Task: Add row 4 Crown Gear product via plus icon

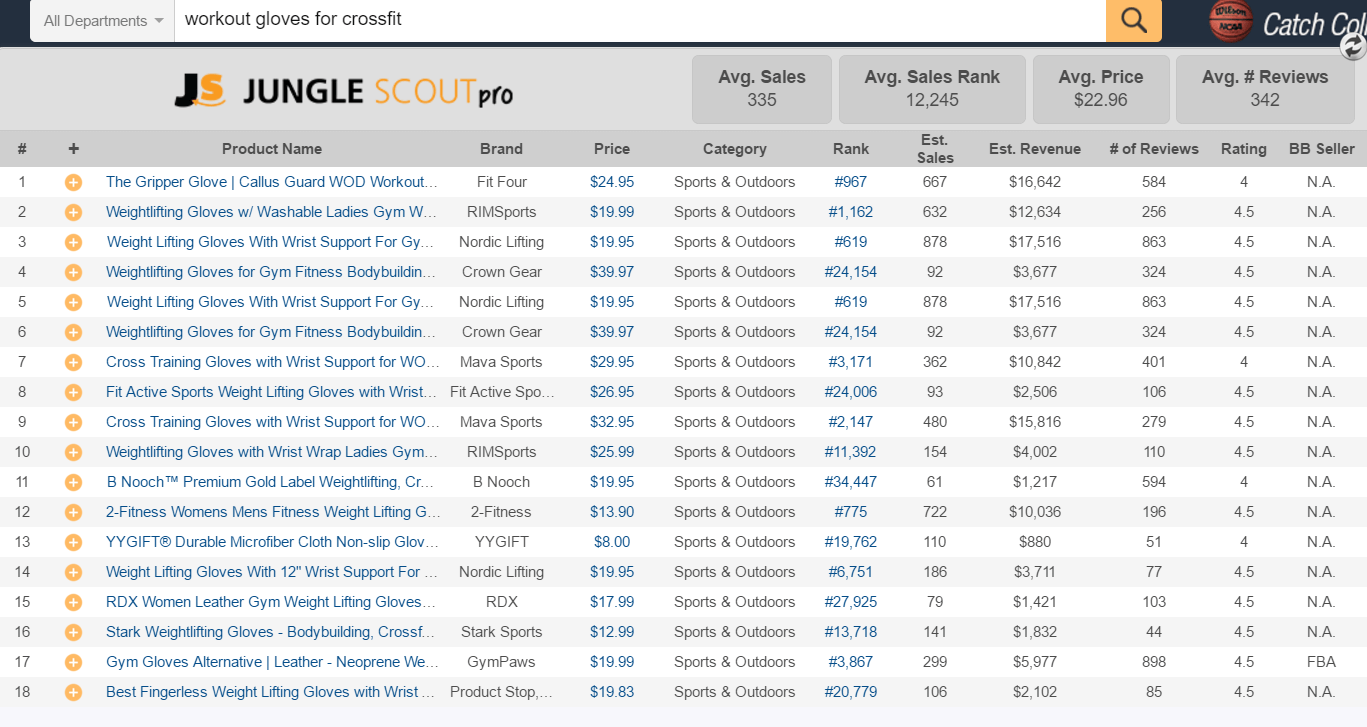Action: click(x=73, y=272)
